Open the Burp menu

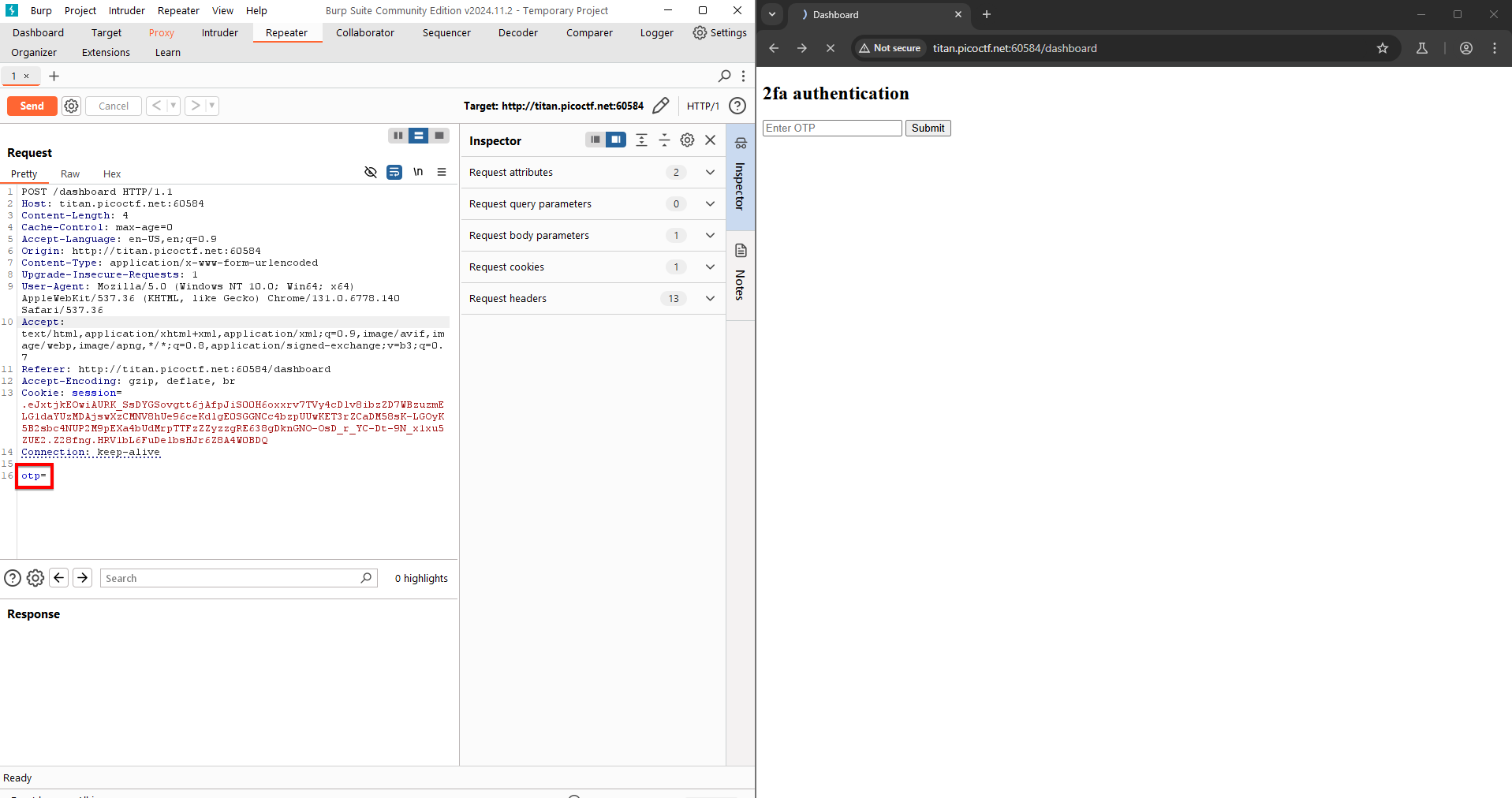point(41,10)
